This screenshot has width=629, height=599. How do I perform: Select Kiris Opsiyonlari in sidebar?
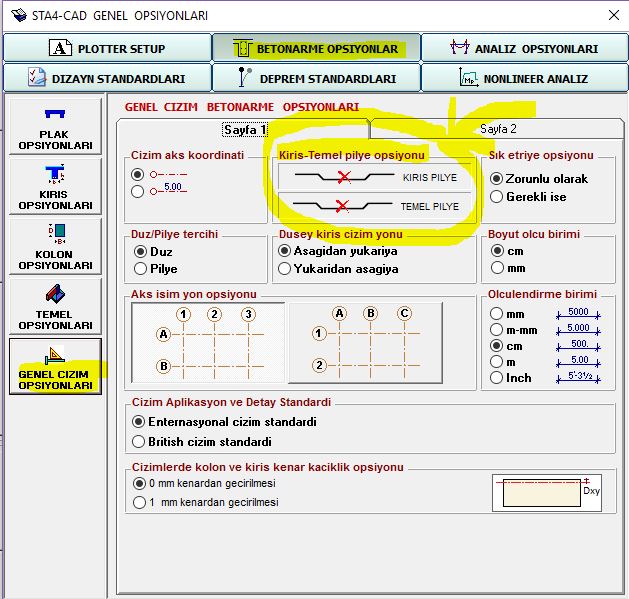click(x=55, y=186)
